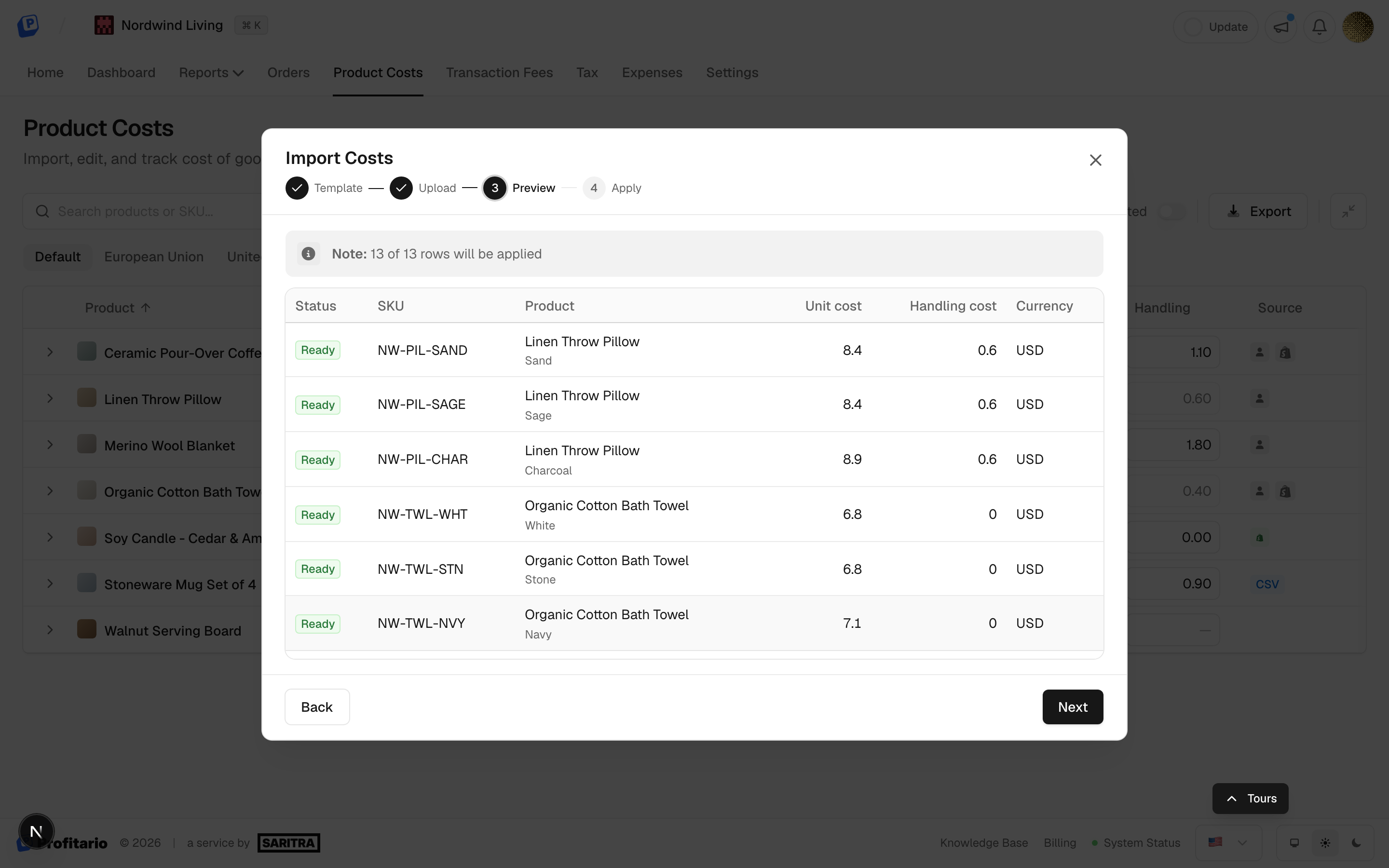Select the system theme monitor icon
1389x868 pixels.
coord(1294,843)
